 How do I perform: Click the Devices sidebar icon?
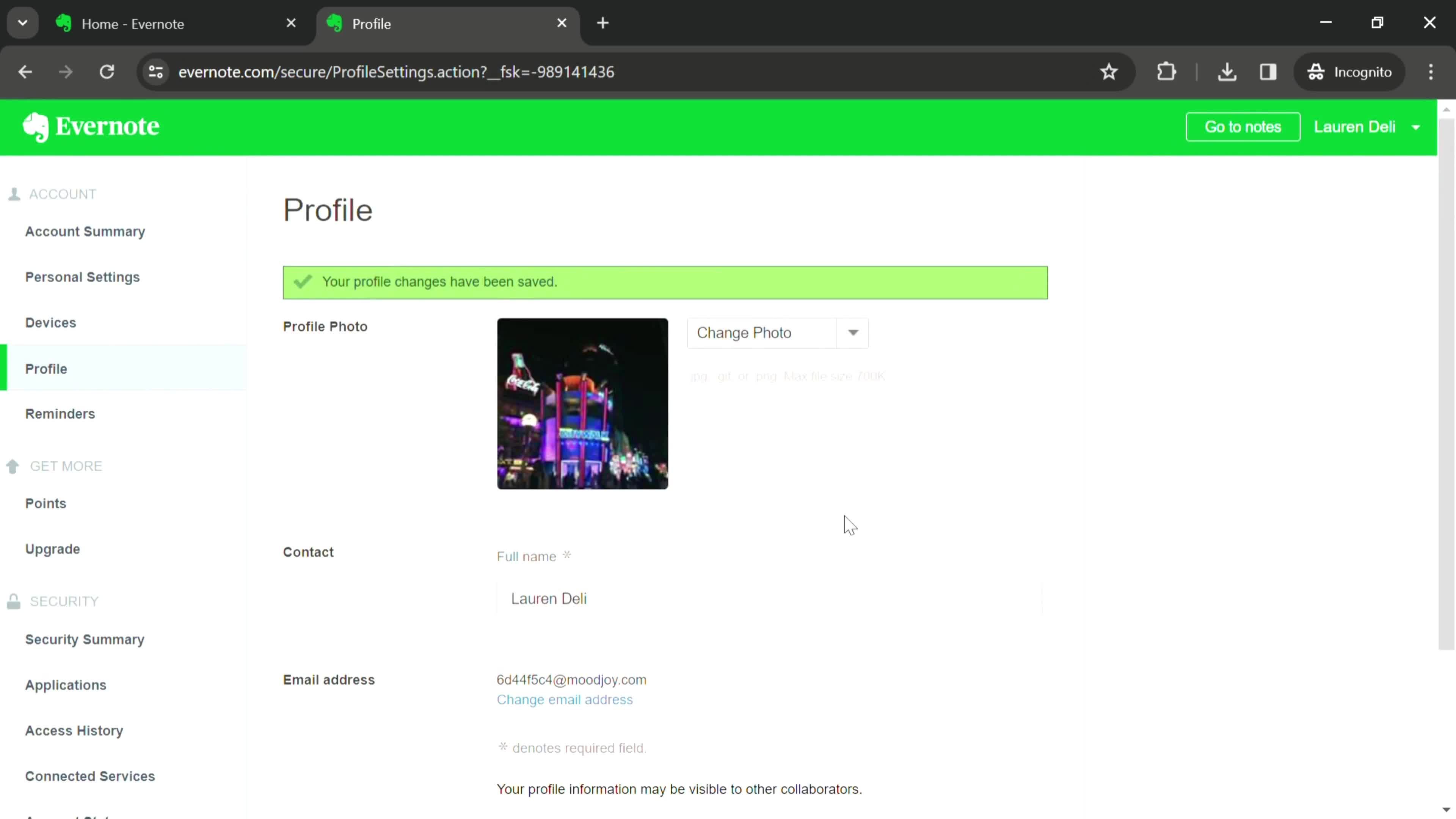[50, 322]
